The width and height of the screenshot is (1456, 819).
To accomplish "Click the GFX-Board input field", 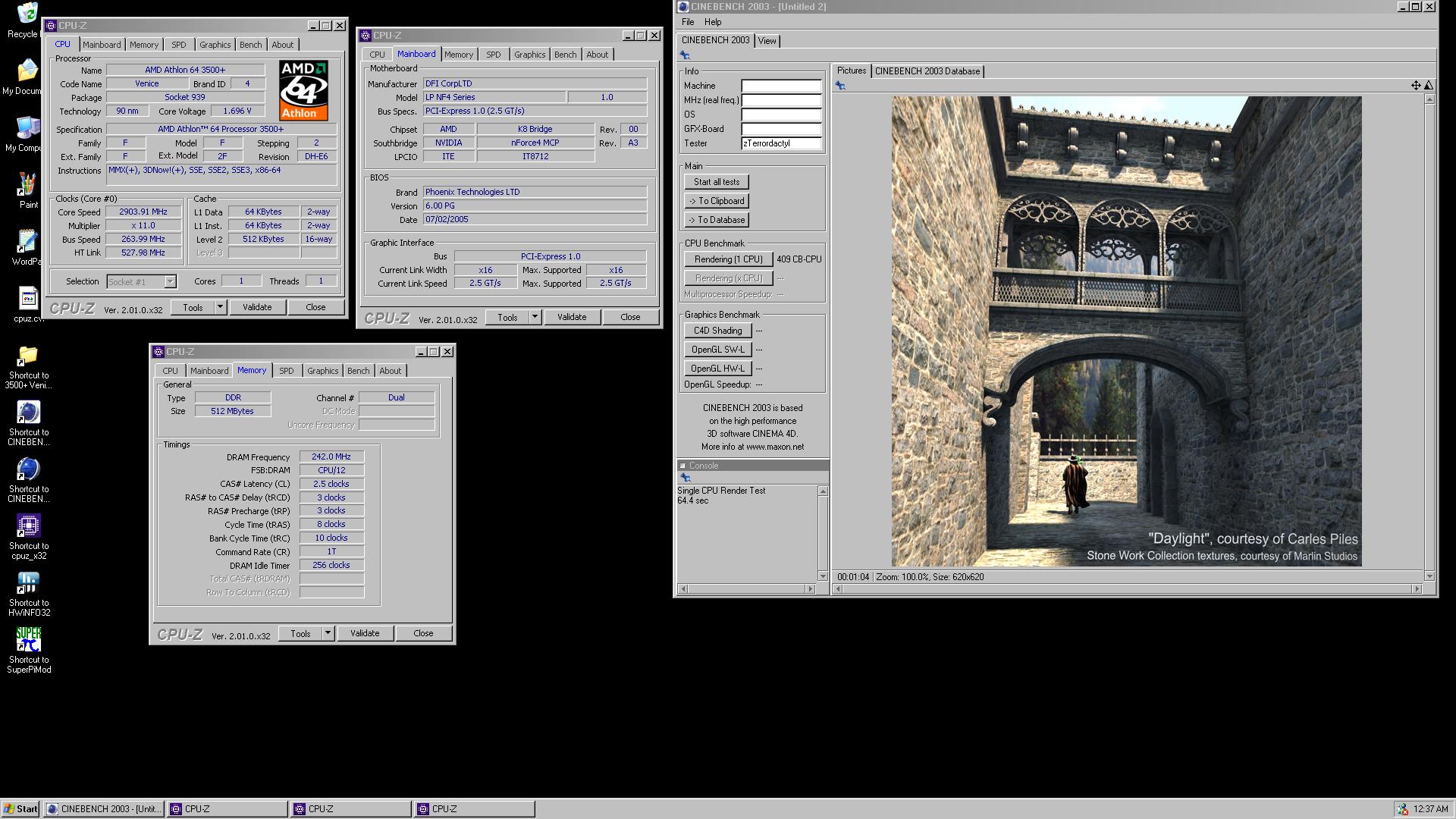I will [x=781, y=129].
